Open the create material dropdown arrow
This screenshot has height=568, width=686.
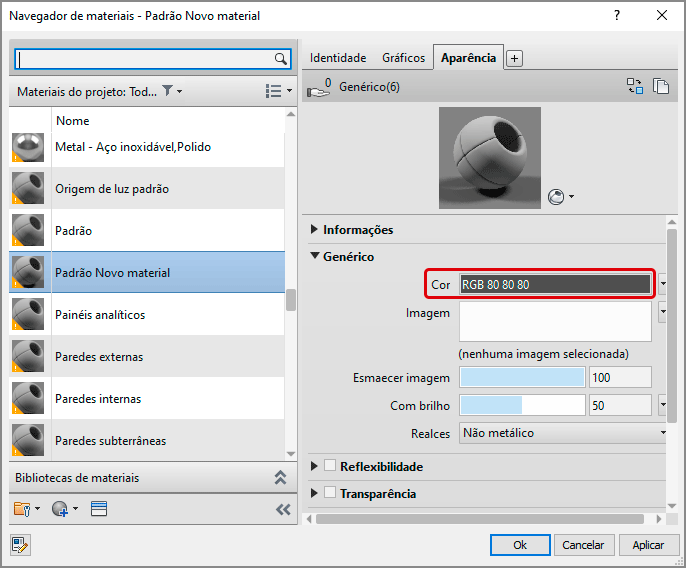pos(75,508)
